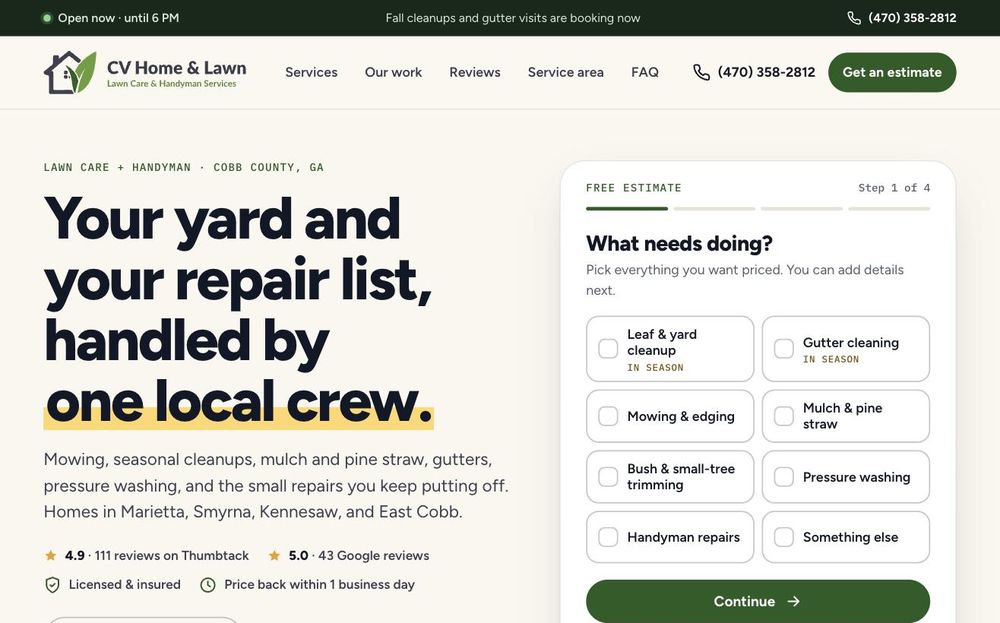Go to Our work section
The width and height of the screenshot is (1000, 623).
393,72
